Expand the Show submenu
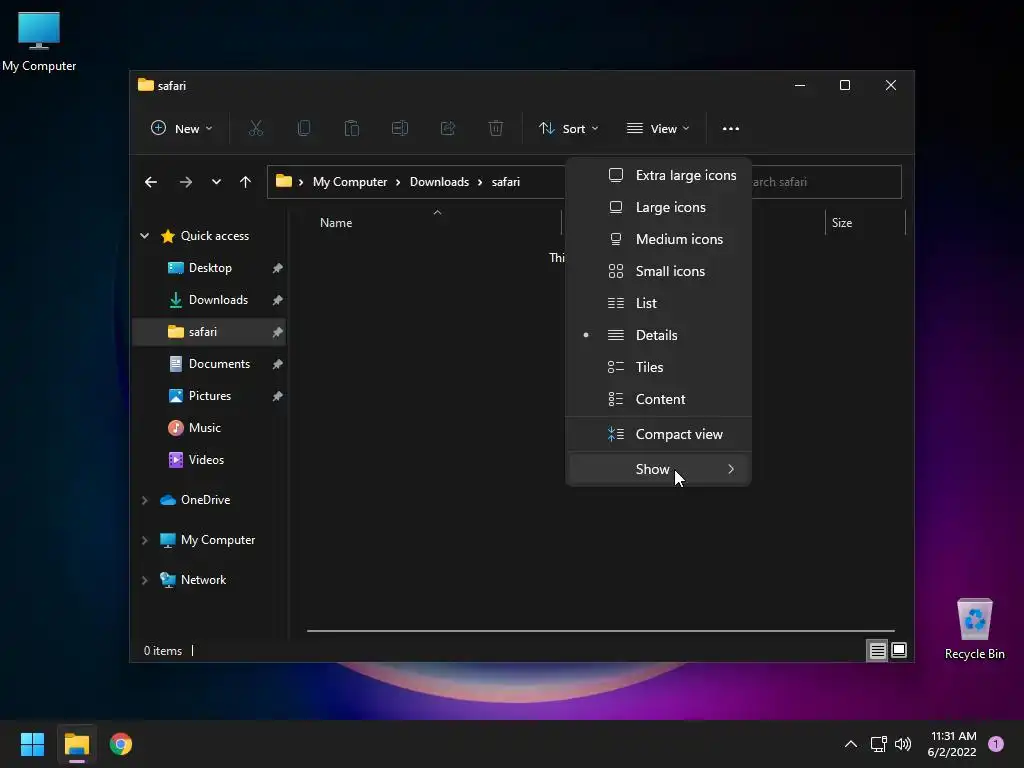 [659, 470]
